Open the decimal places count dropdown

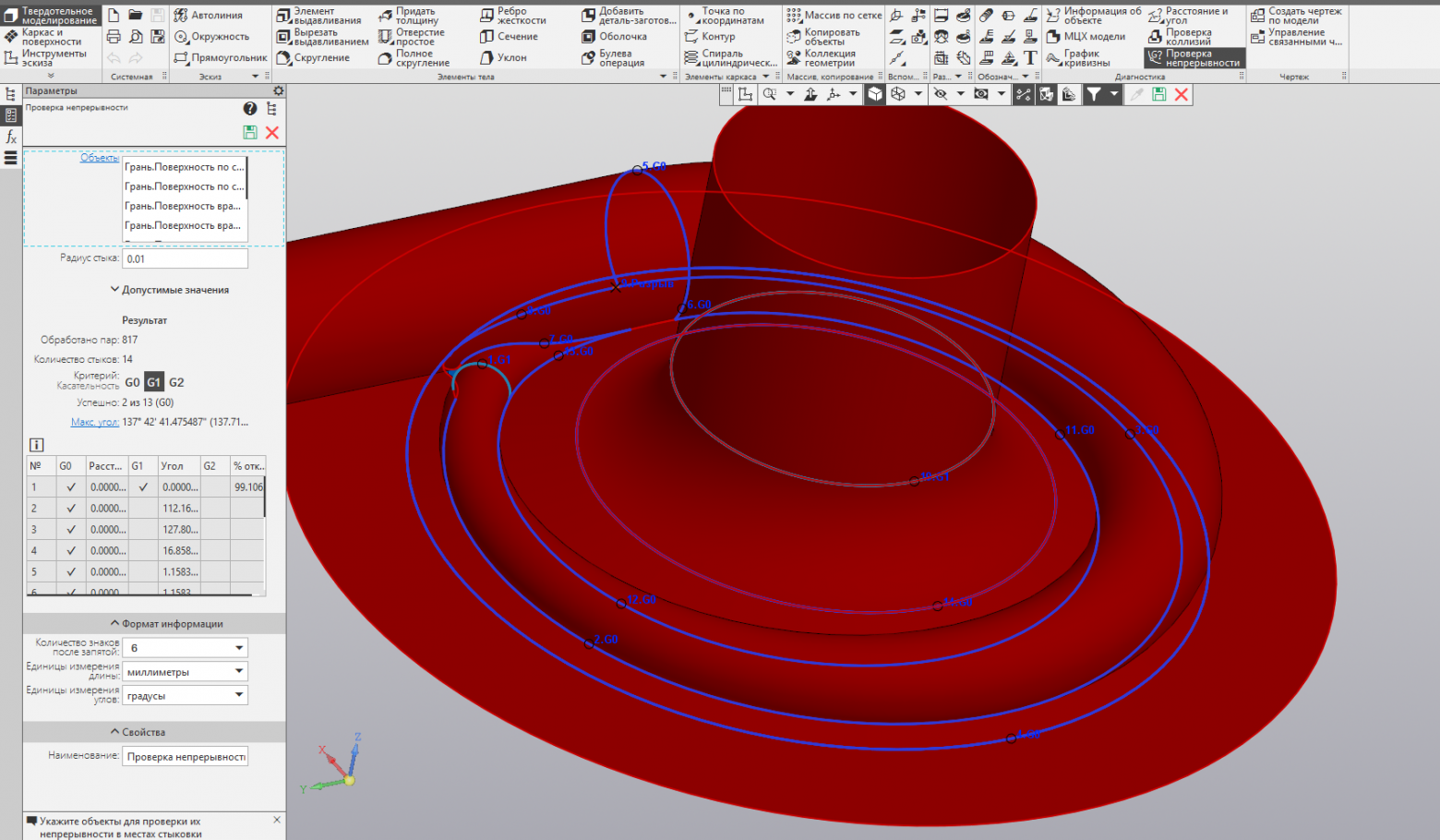pyautogui.click(x=239, y=648)
